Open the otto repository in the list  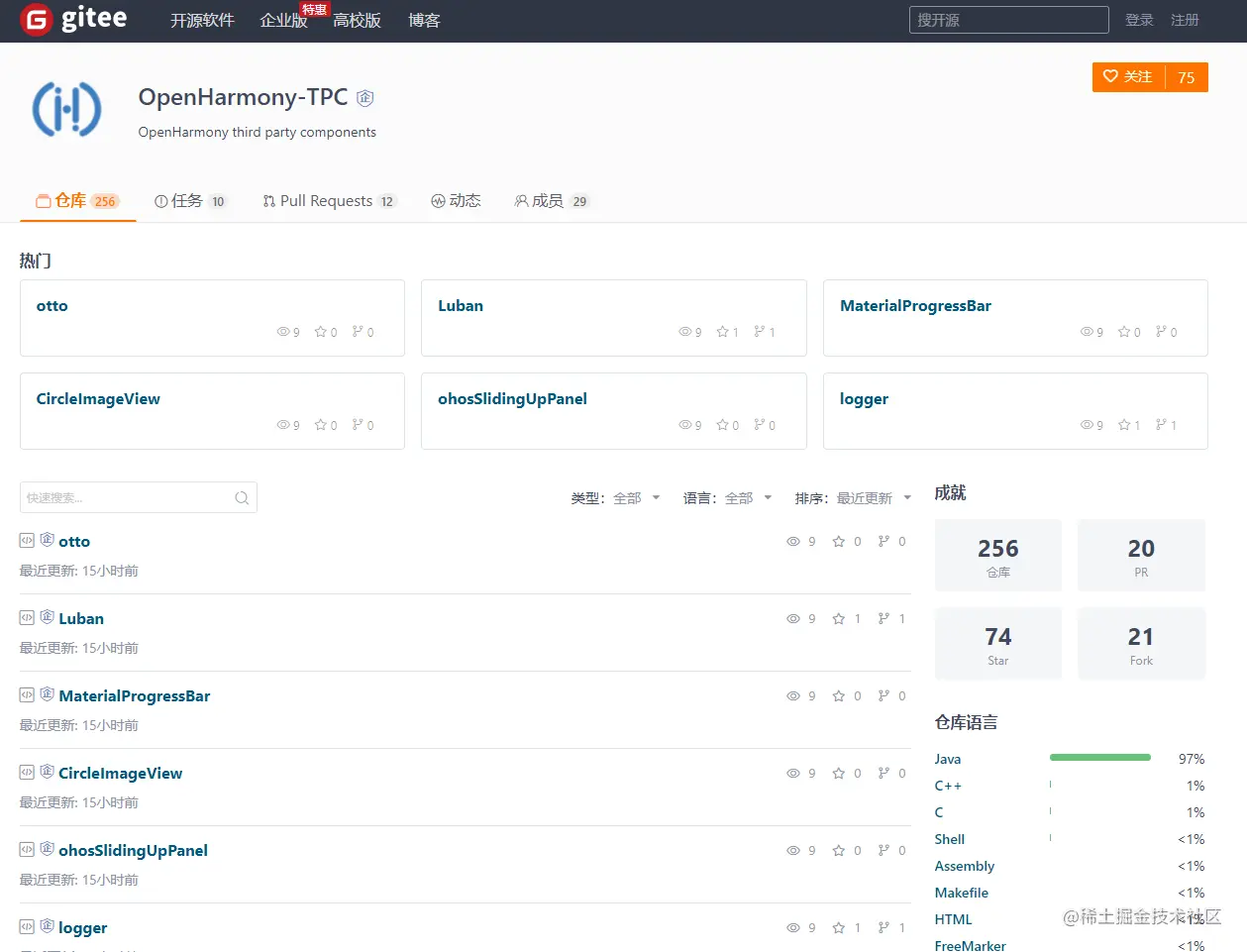(x=74, y=542)
